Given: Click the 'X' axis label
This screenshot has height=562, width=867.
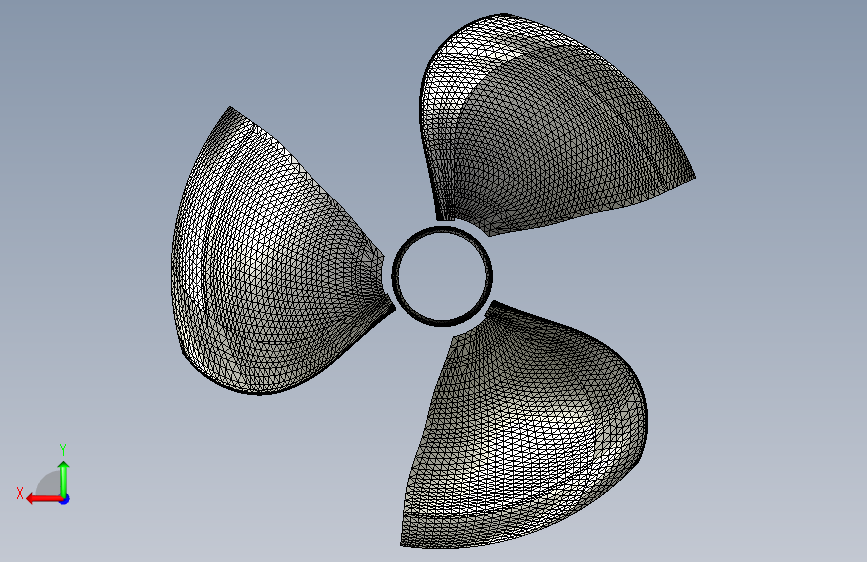Looking at the screenshot, I should [20, 493].
